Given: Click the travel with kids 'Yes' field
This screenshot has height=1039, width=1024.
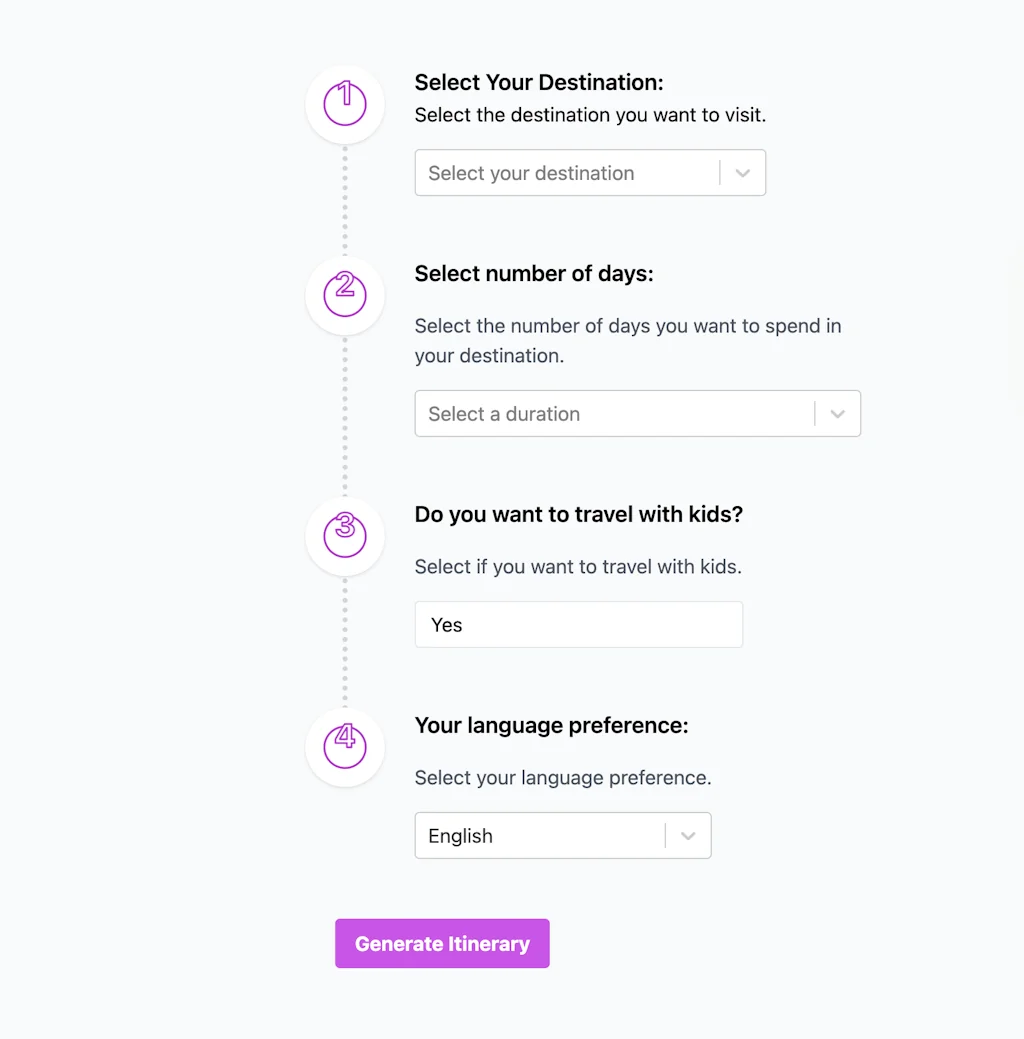Looking at the screenshot, I should click(578, 625).
